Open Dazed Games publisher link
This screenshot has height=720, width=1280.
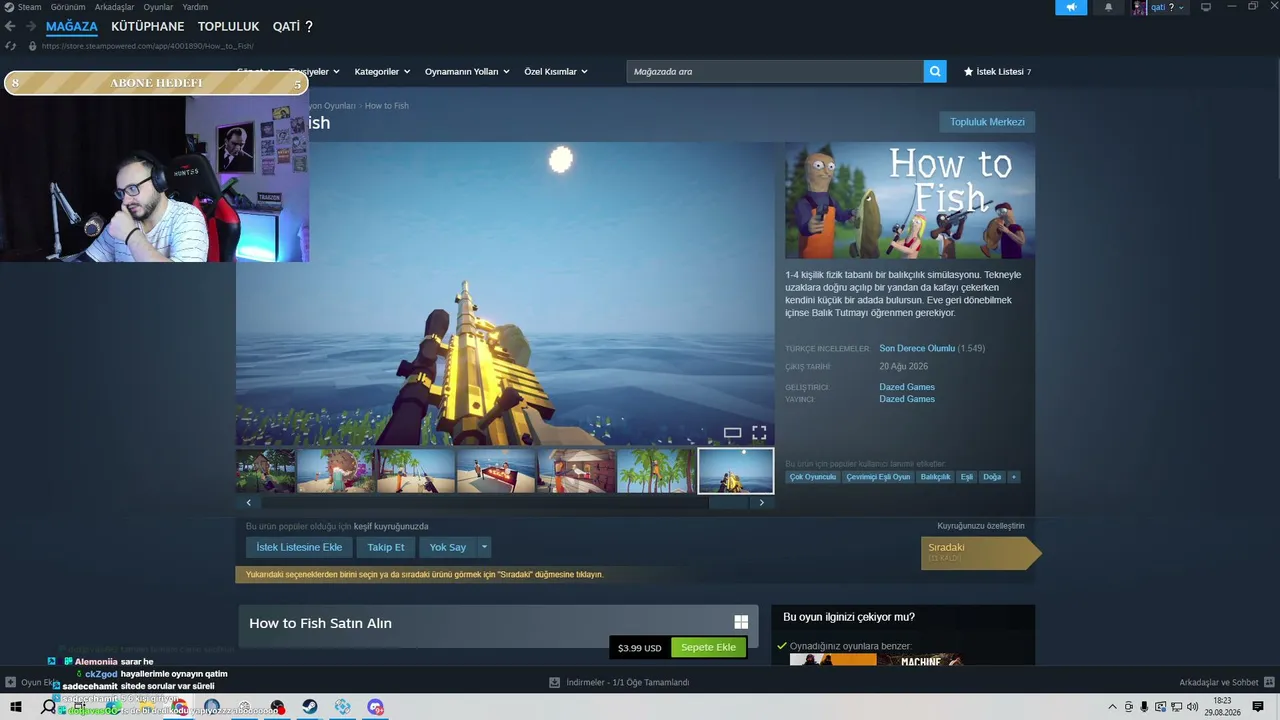pyautogui.click(x=907, y=399)
